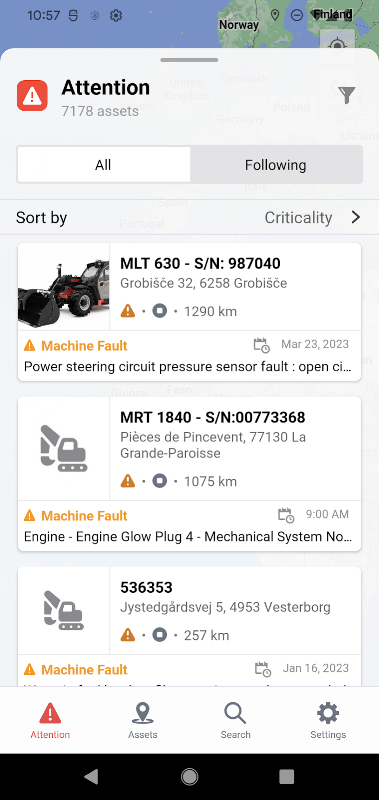Open the Search tab in bottom navigation
379x800 pixels.
coord(235,720)
